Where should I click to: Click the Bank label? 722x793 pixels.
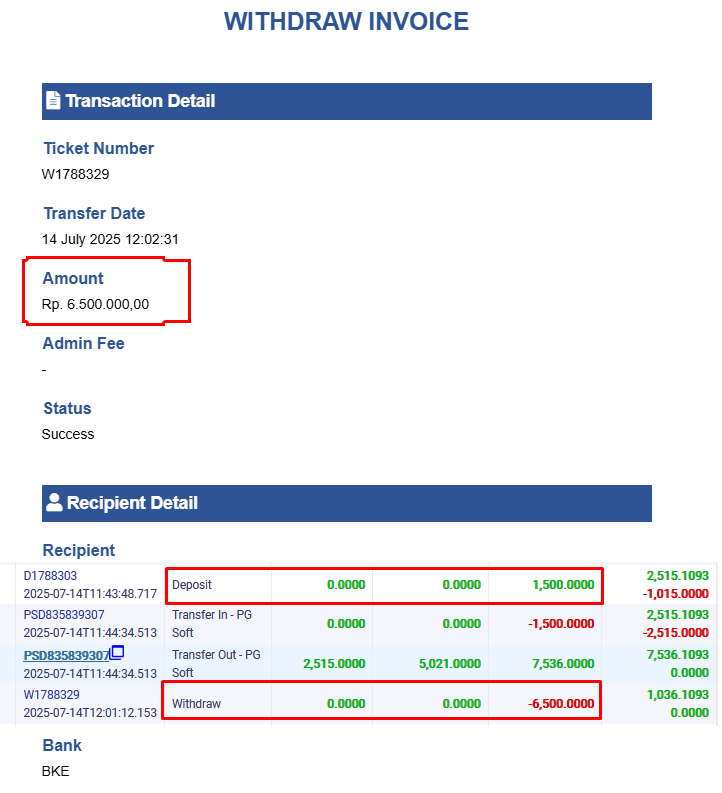pos(62,745)
